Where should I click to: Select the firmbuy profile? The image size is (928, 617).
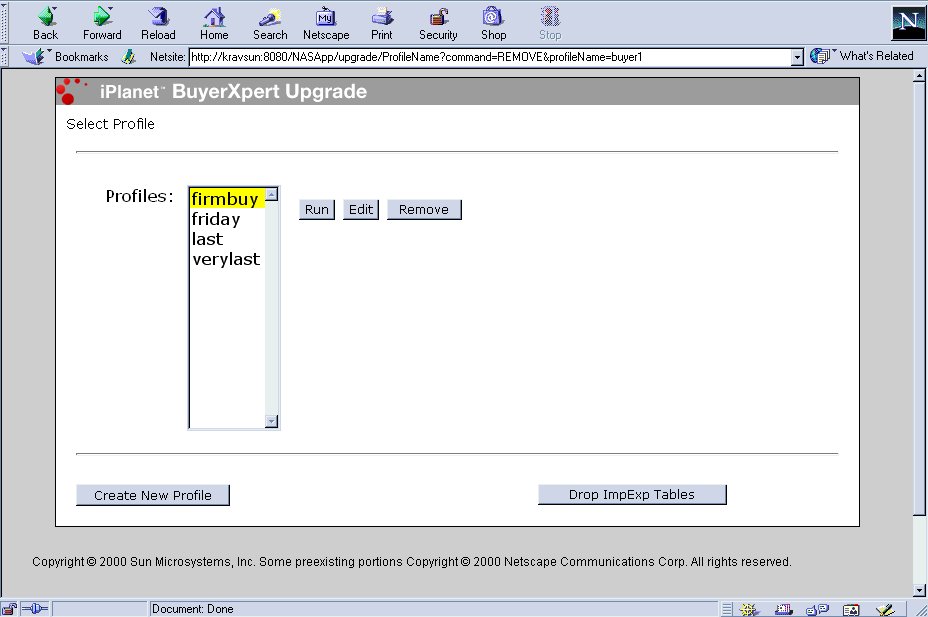click(227, 199)
